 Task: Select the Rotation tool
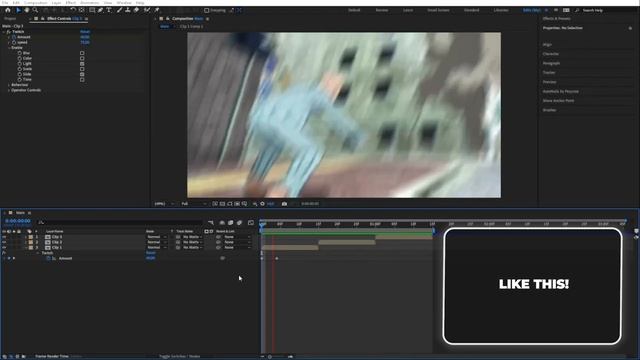(73, 10)
